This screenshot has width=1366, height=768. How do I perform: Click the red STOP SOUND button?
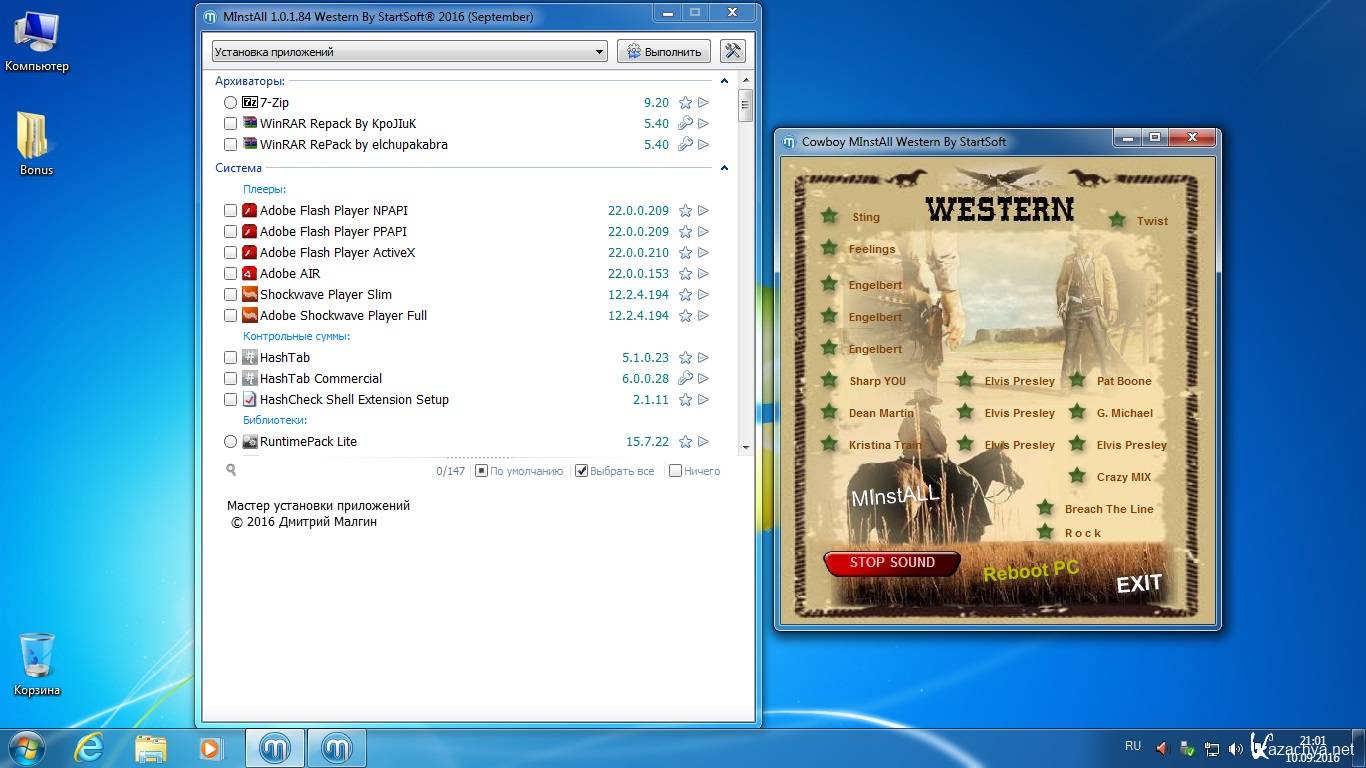(x=891, y=563)
